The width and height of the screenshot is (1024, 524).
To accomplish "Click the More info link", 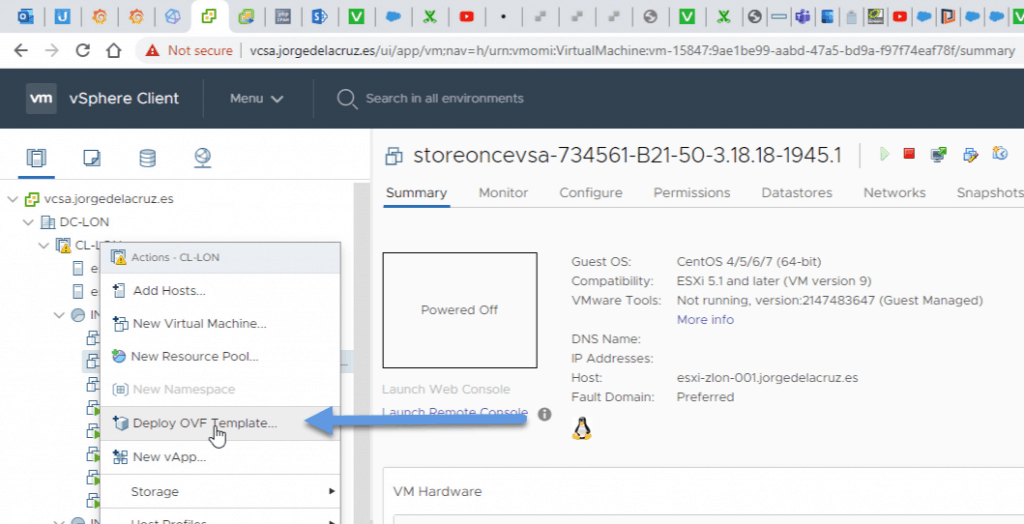I will (x=705, y=319).
